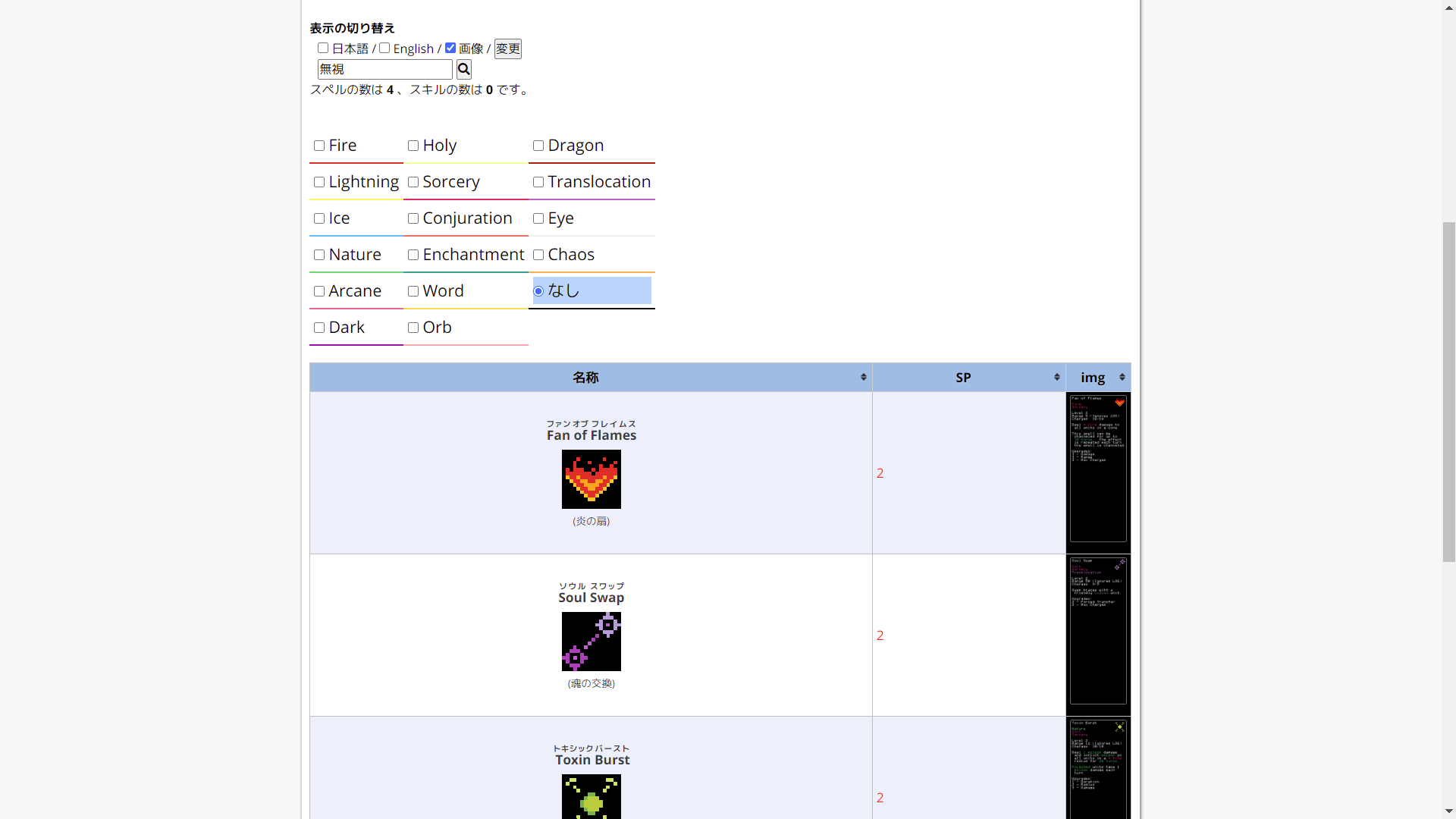1456x819 pixels.
Task: Click the Toxin Burst spell icon
Action: tap(591, 796)
